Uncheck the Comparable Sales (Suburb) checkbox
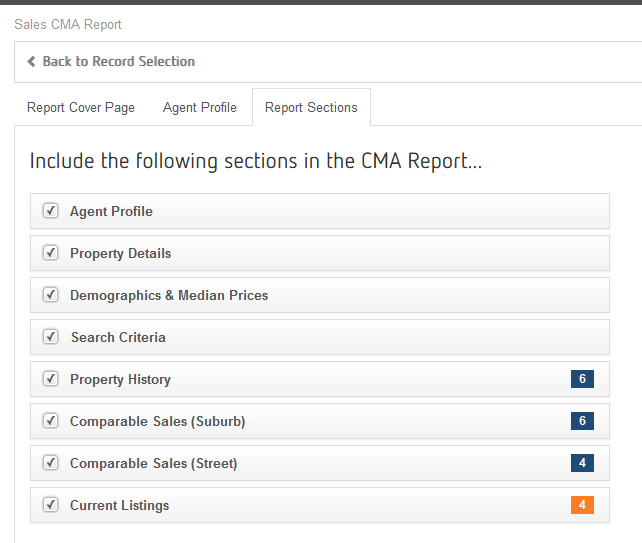The height and width of the screenshot is (543, 642). tap(50, 421)
